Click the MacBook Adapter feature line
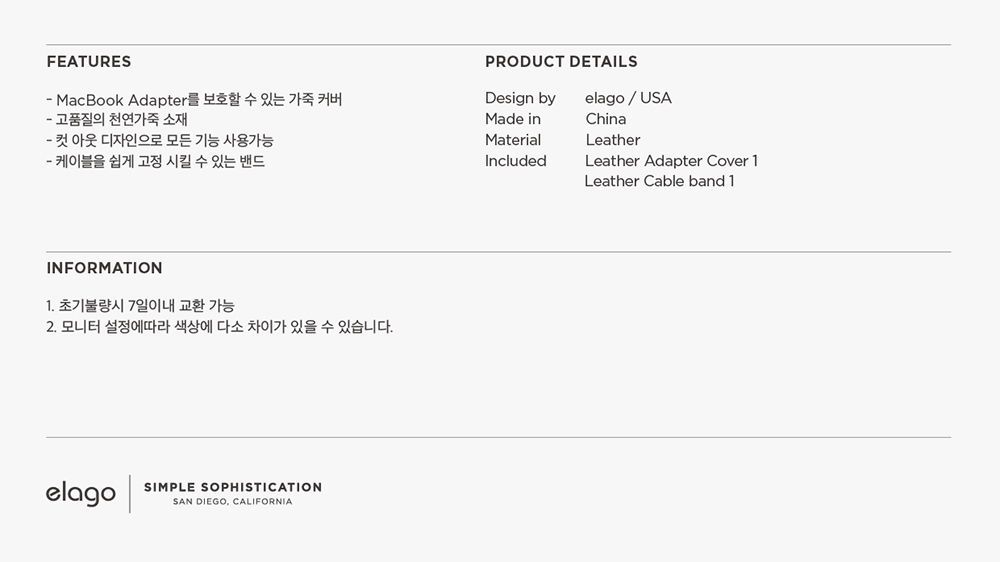This screenshot has height=562, width=1000. point(195,100)
